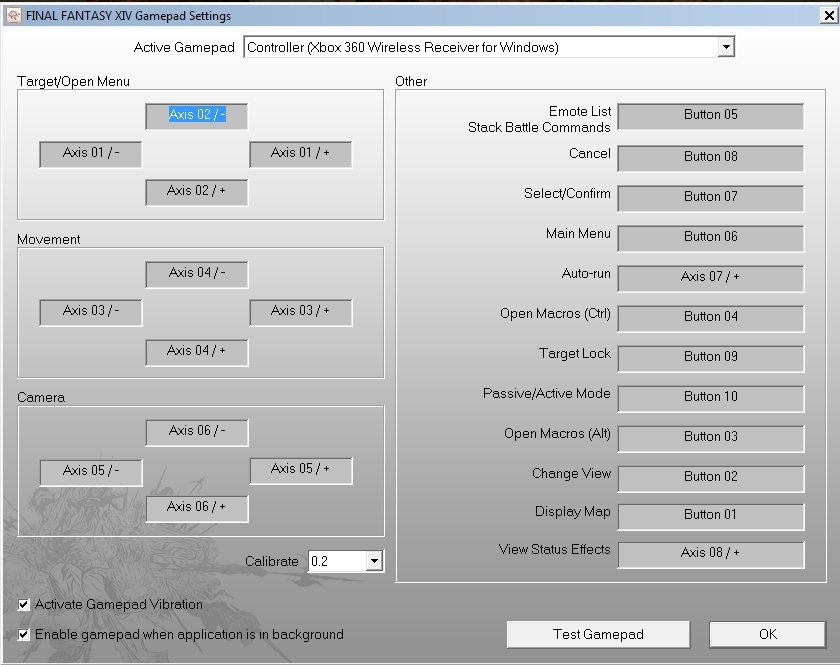Click the Active Gamepad label
840x665 pixels.
click(184, 48)
